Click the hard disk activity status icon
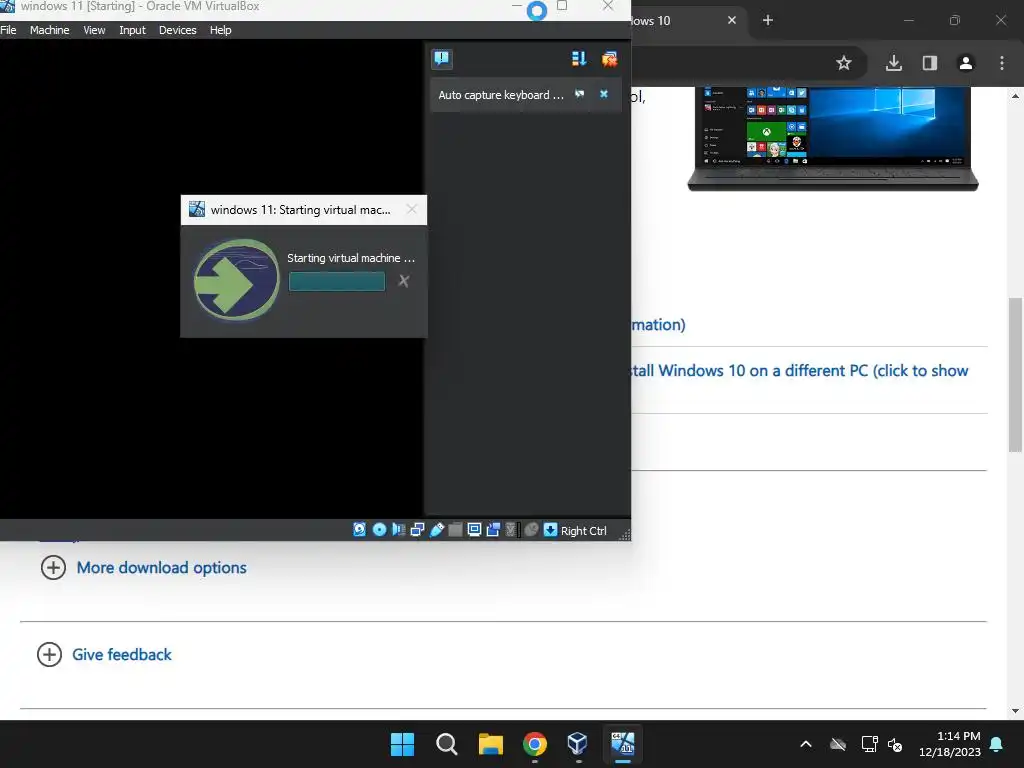1024x768 pixels. [x=359, y=530]
